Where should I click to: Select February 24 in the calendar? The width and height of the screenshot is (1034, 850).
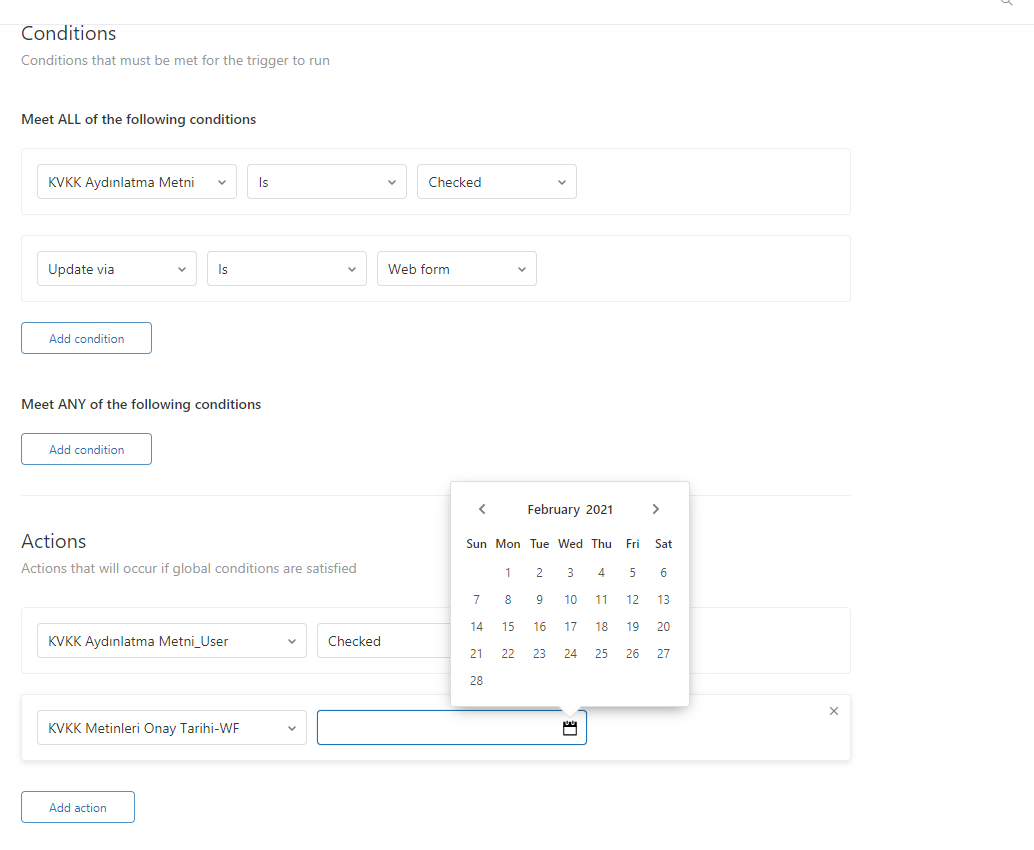point(570,654)
